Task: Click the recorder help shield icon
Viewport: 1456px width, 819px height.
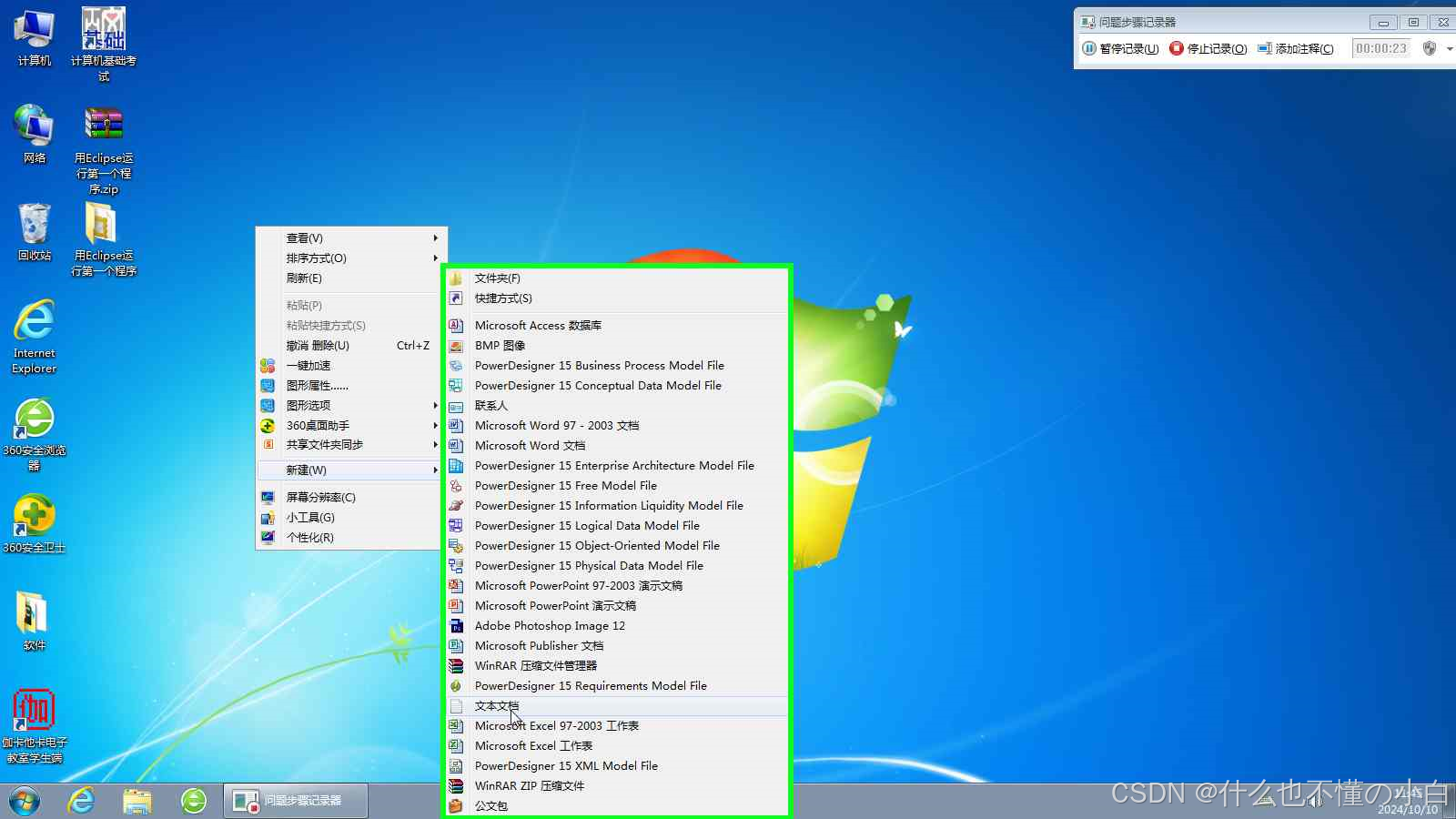Action: [x=1430, y=48]
